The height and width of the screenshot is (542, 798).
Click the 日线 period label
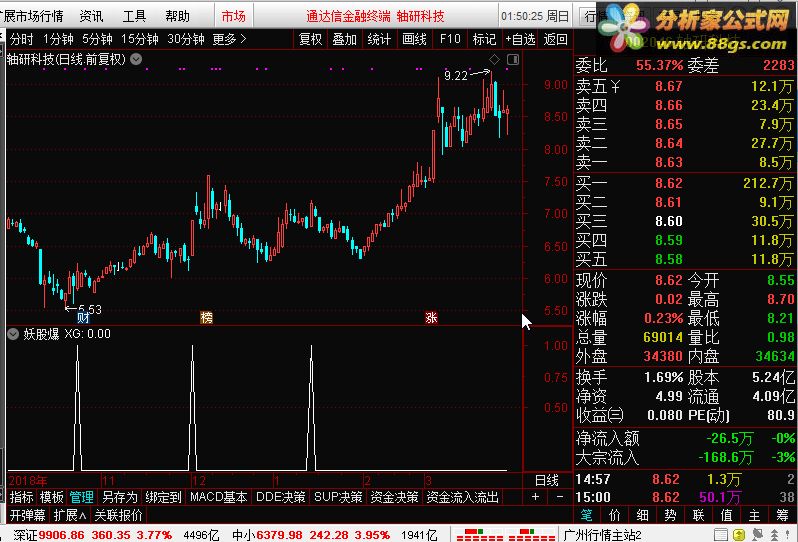[547, 480]
